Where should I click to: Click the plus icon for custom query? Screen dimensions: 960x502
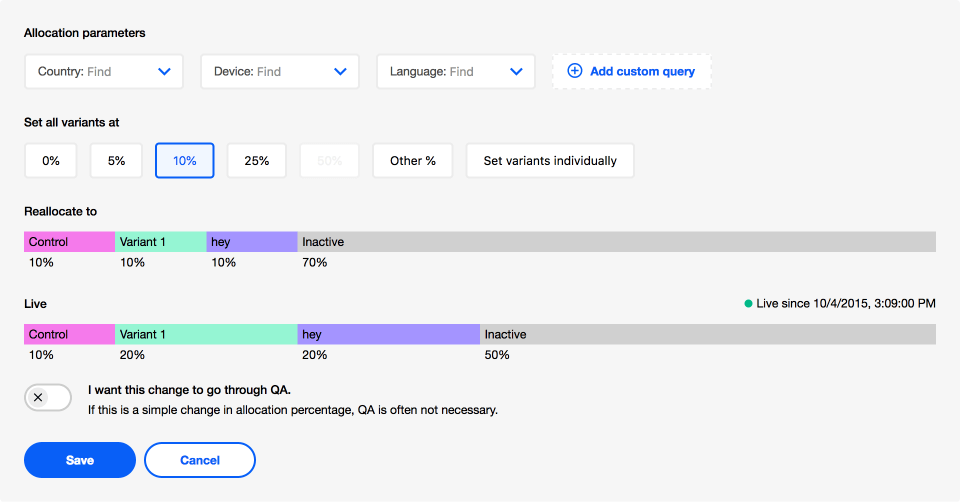point(574,71)
